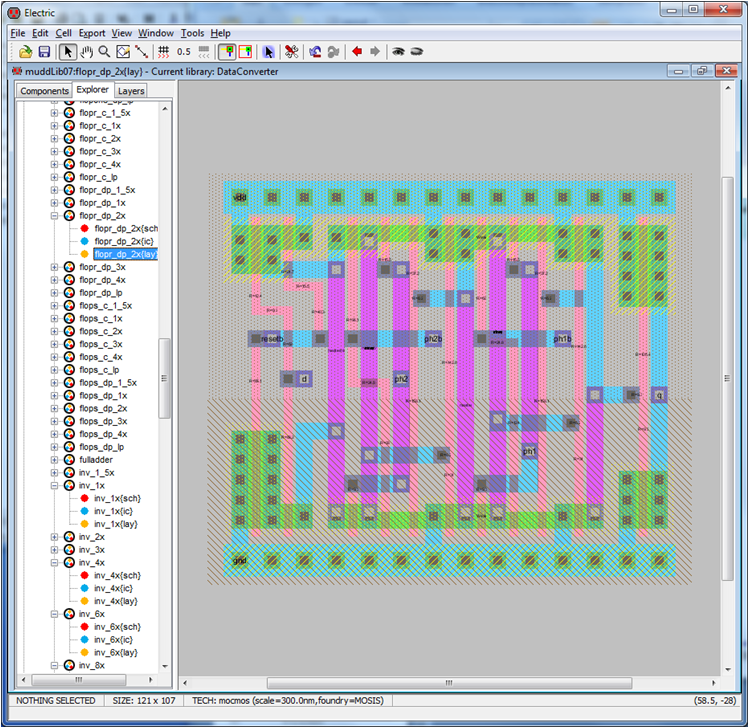The height and width of the screenshot is (728, 749).
Task: Collapse the flopr_dp_2x tree node
Action: coord(55,216)
